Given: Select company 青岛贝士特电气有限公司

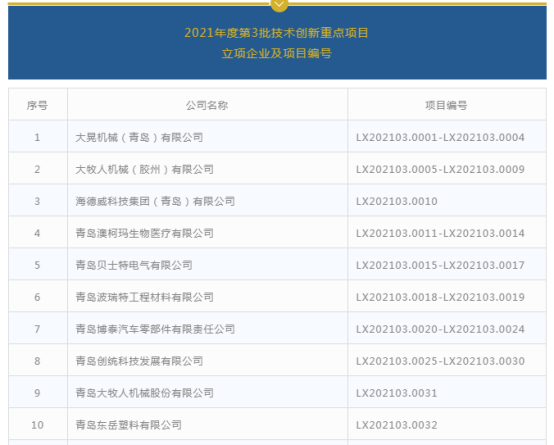Looking at the screenshot, I should (x=134, y=265).
